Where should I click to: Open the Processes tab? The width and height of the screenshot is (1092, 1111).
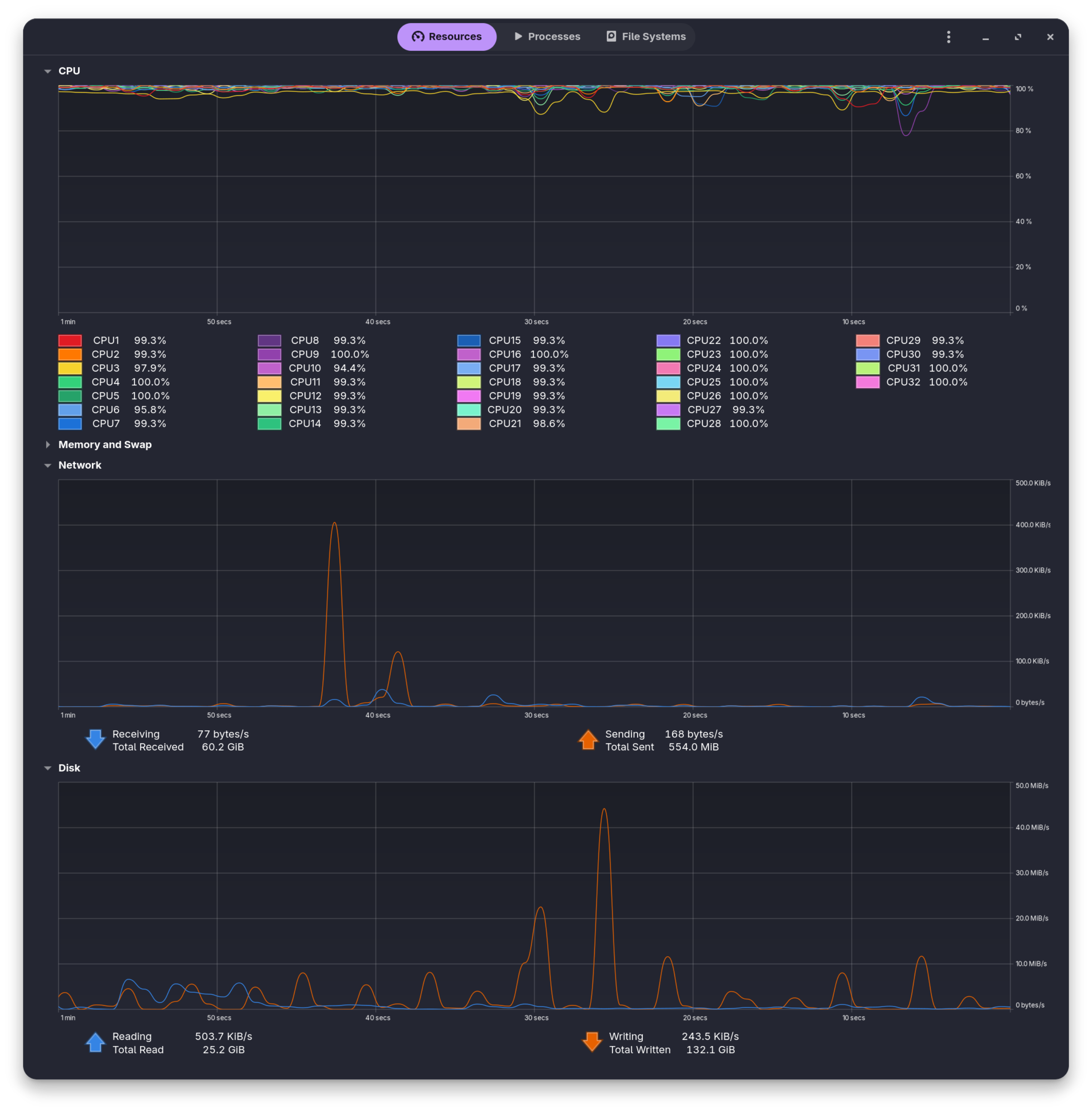coord(547,37)
